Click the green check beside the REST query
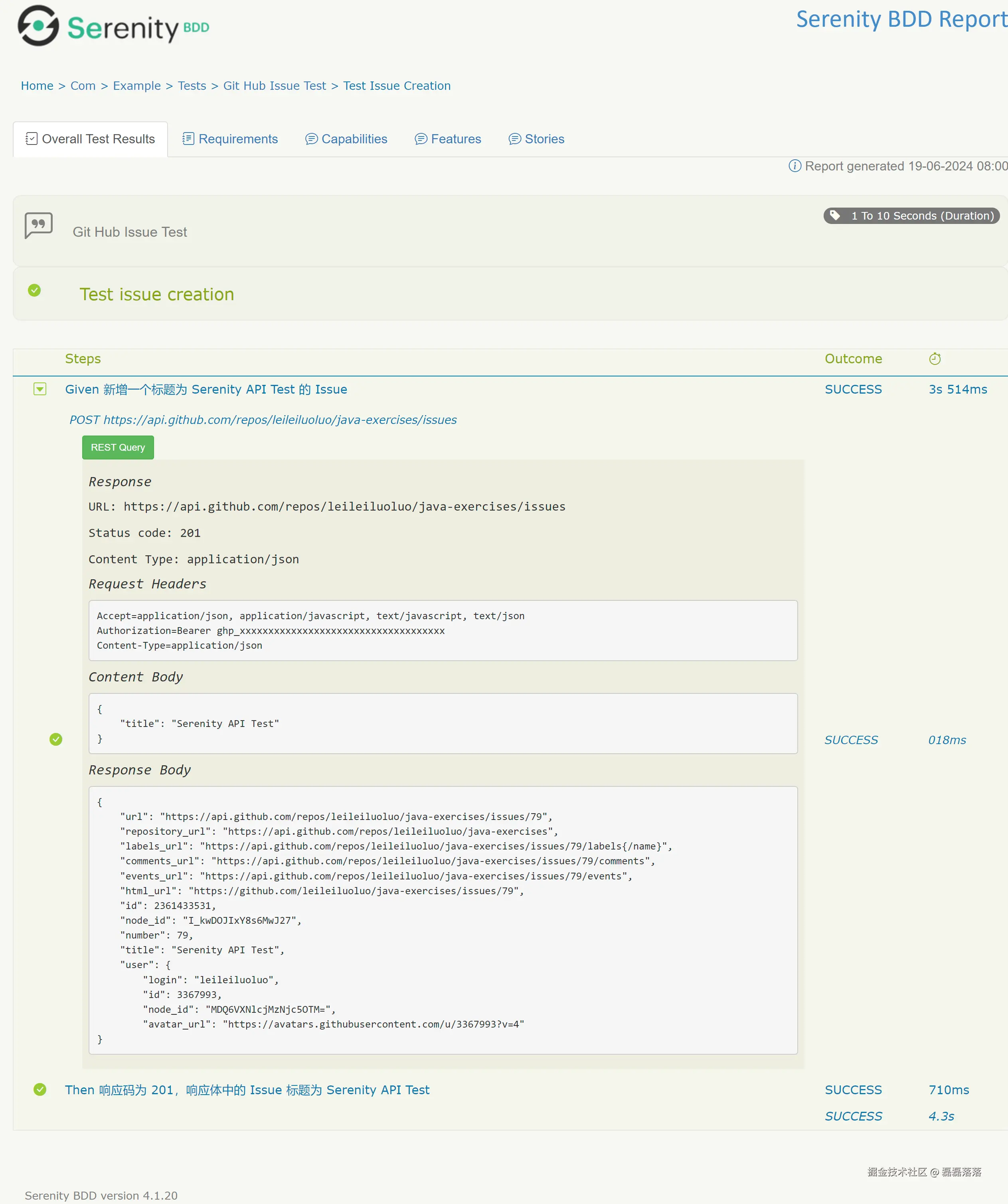Screen dimensions: 1008x1204 click(x=55, y=739)
